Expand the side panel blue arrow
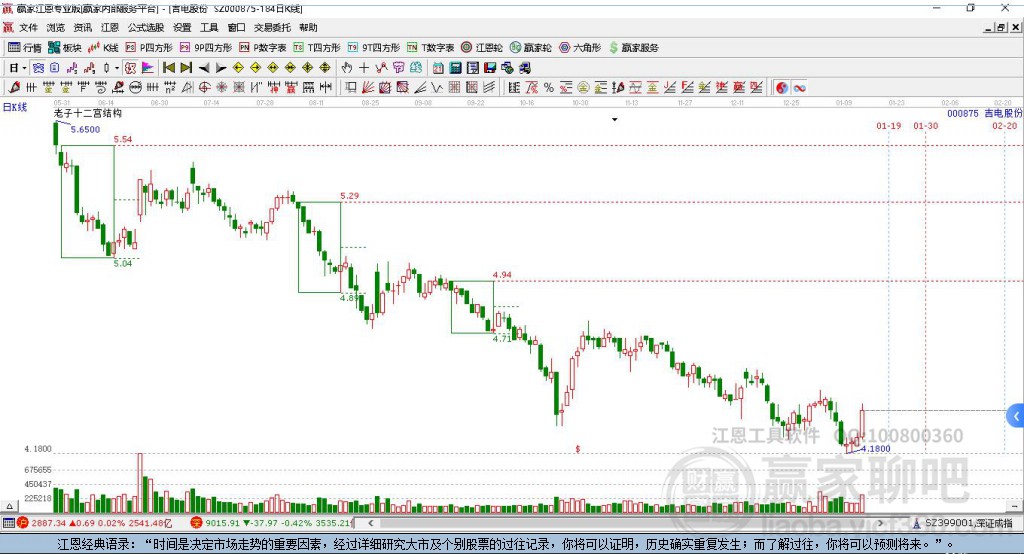 [x=1016, y=416]
